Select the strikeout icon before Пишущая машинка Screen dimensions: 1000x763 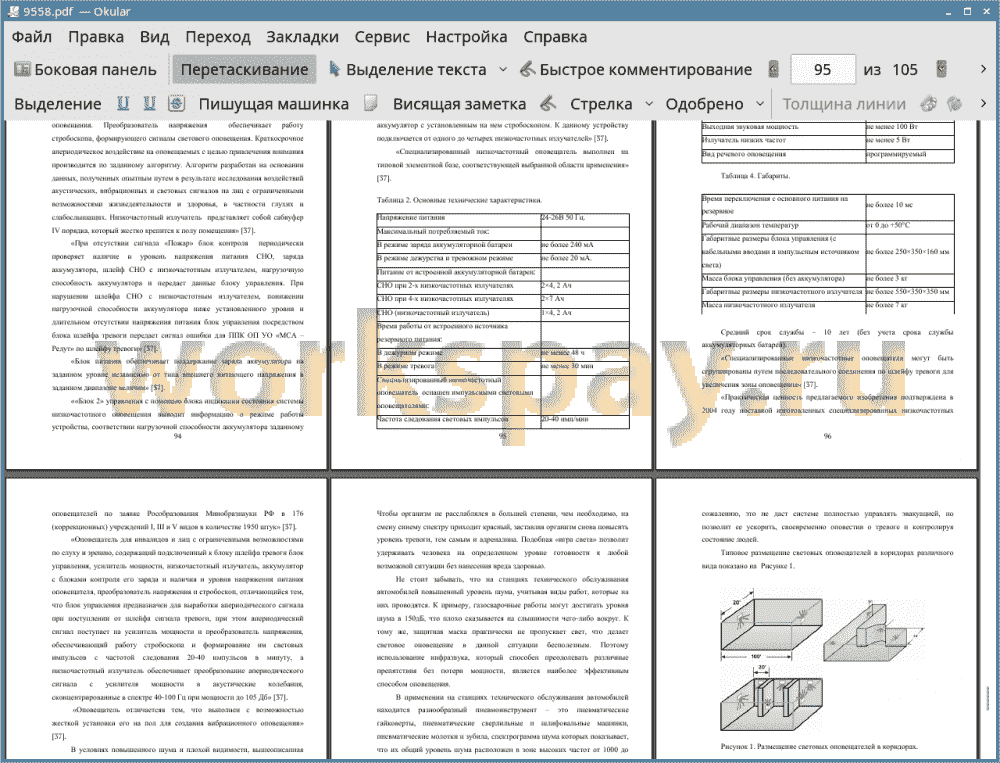point(177,103)
